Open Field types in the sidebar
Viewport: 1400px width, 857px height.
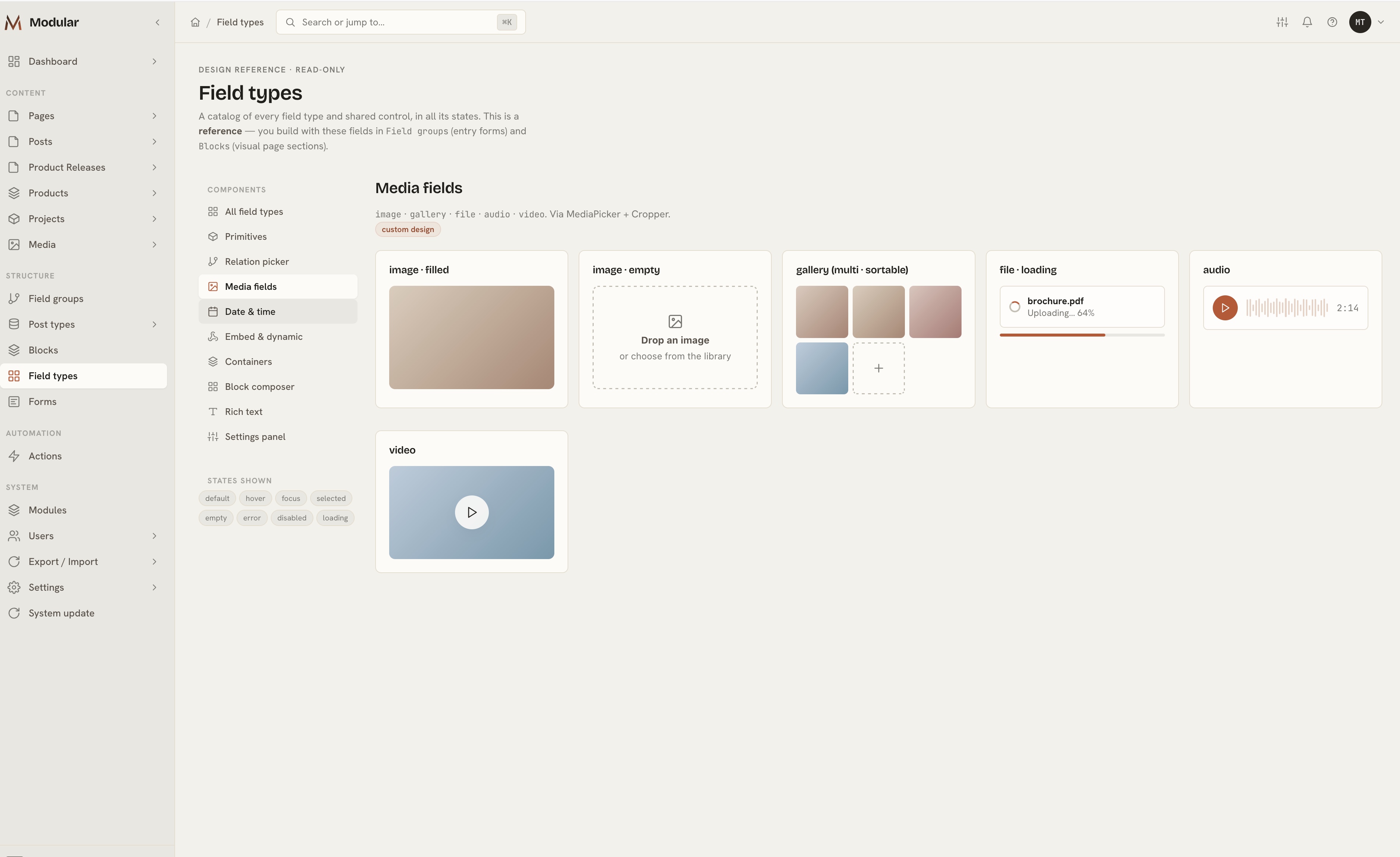point(83,376)
